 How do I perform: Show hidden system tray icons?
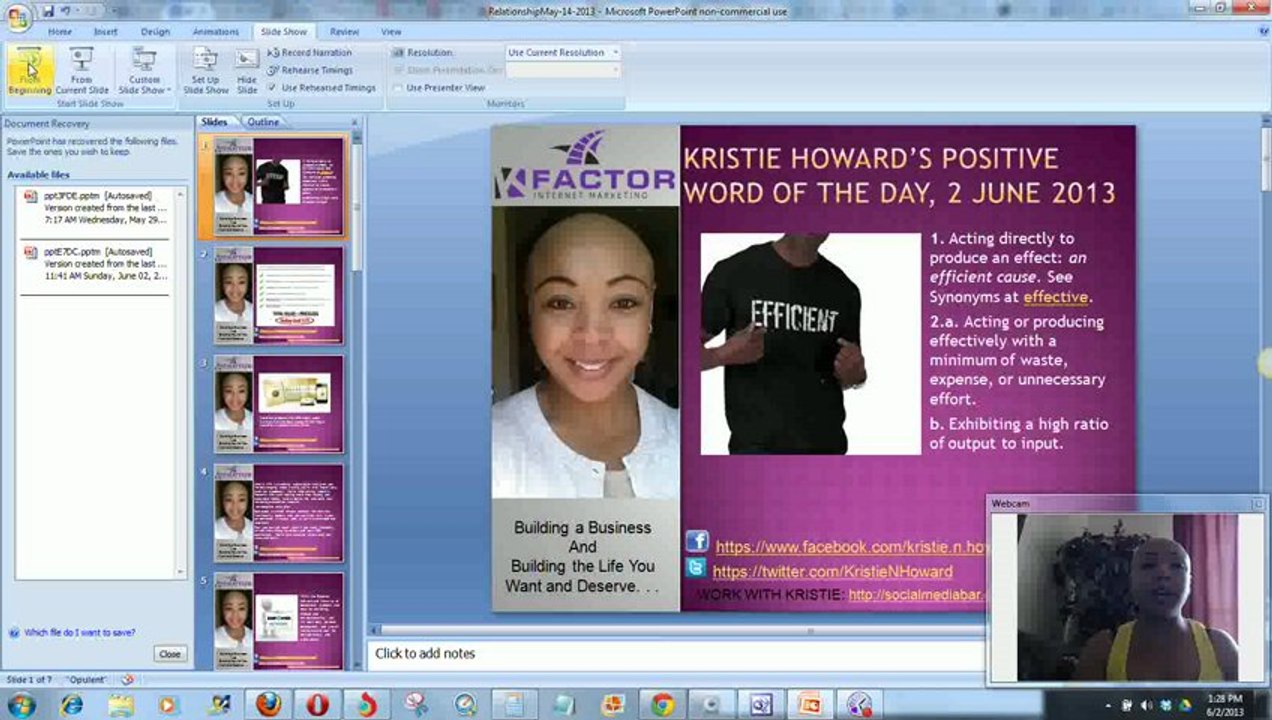click(1109, 705)
